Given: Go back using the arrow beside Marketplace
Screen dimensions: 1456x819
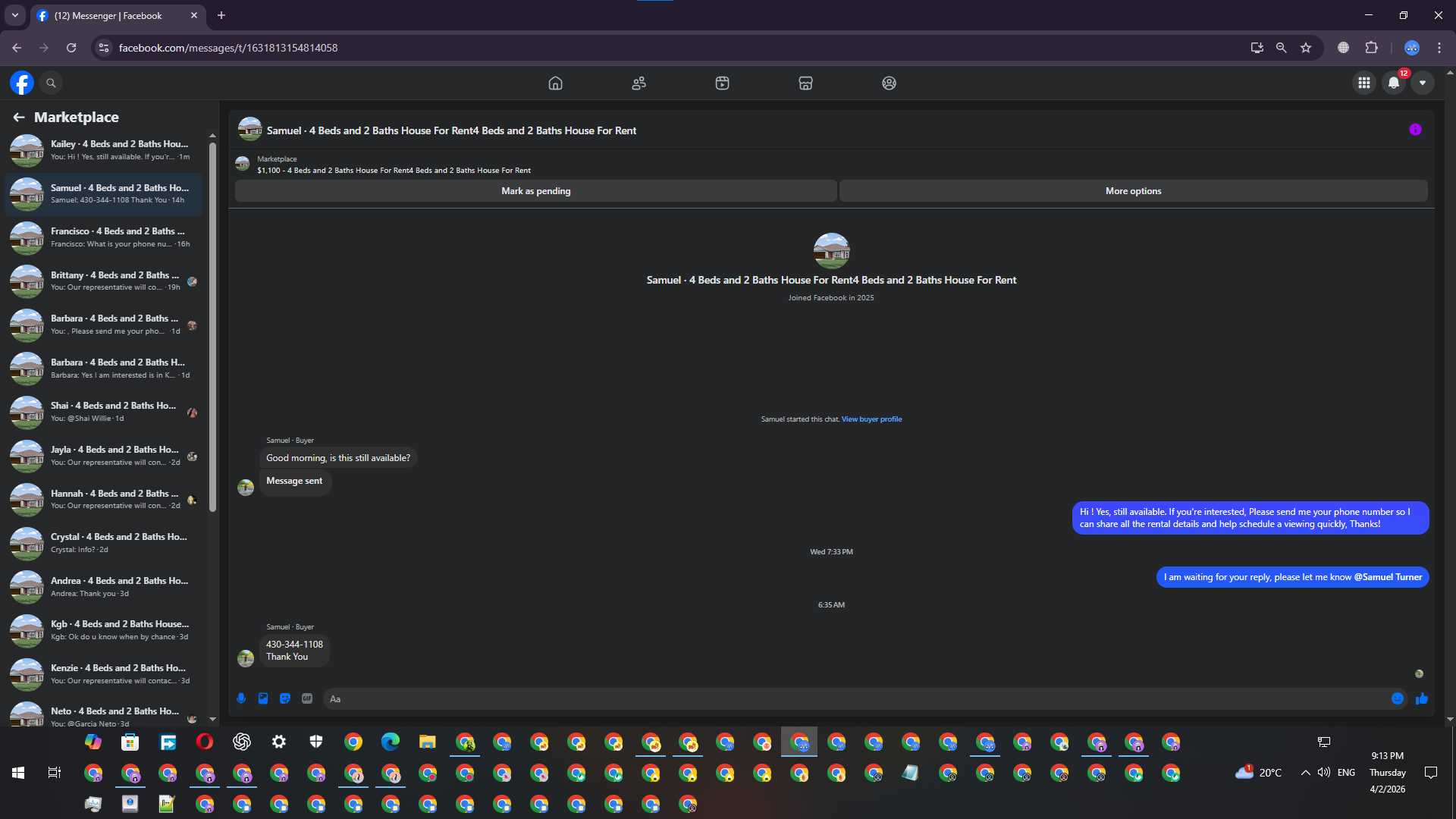Looking at the screenshot, I should pos(19,117).
